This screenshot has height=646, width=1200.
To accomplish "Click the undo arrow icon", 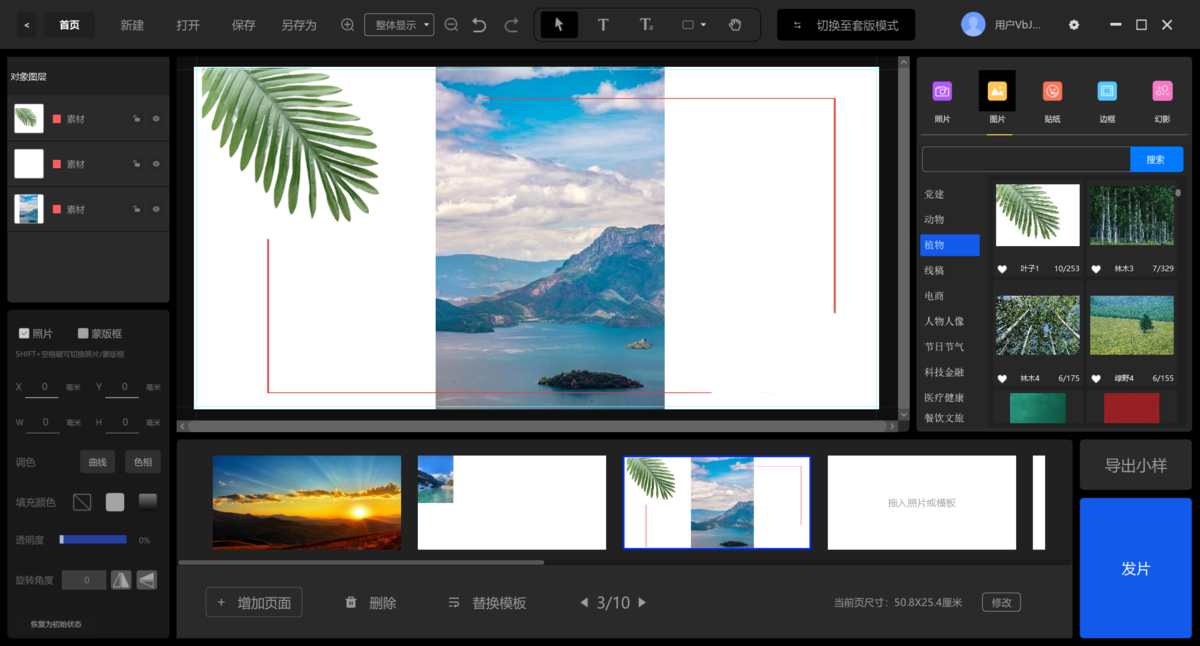I will [x=480, y=25].
